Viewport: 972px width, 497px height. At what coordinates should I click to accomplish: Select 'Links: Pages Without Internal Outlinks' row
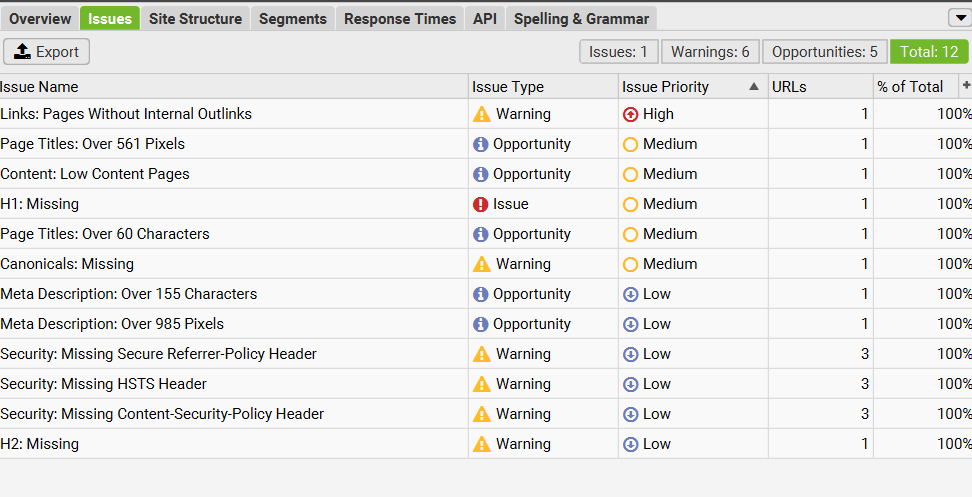(486, 114)
